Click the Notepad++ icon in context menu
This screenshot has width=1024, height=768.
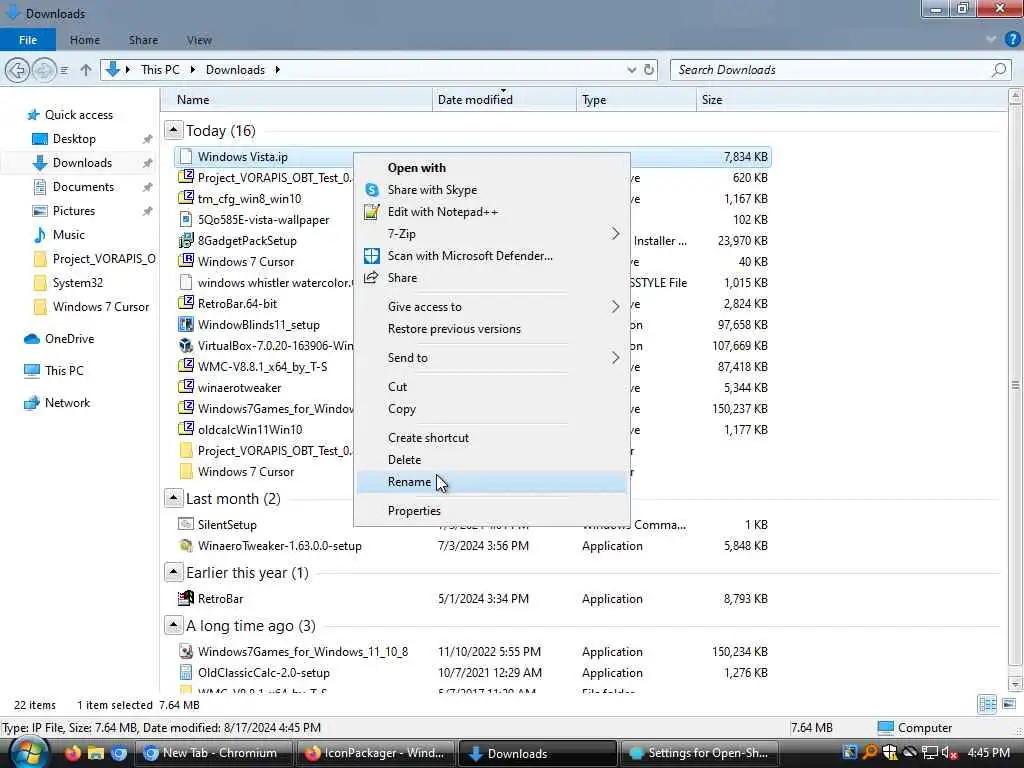coord(372,212)
